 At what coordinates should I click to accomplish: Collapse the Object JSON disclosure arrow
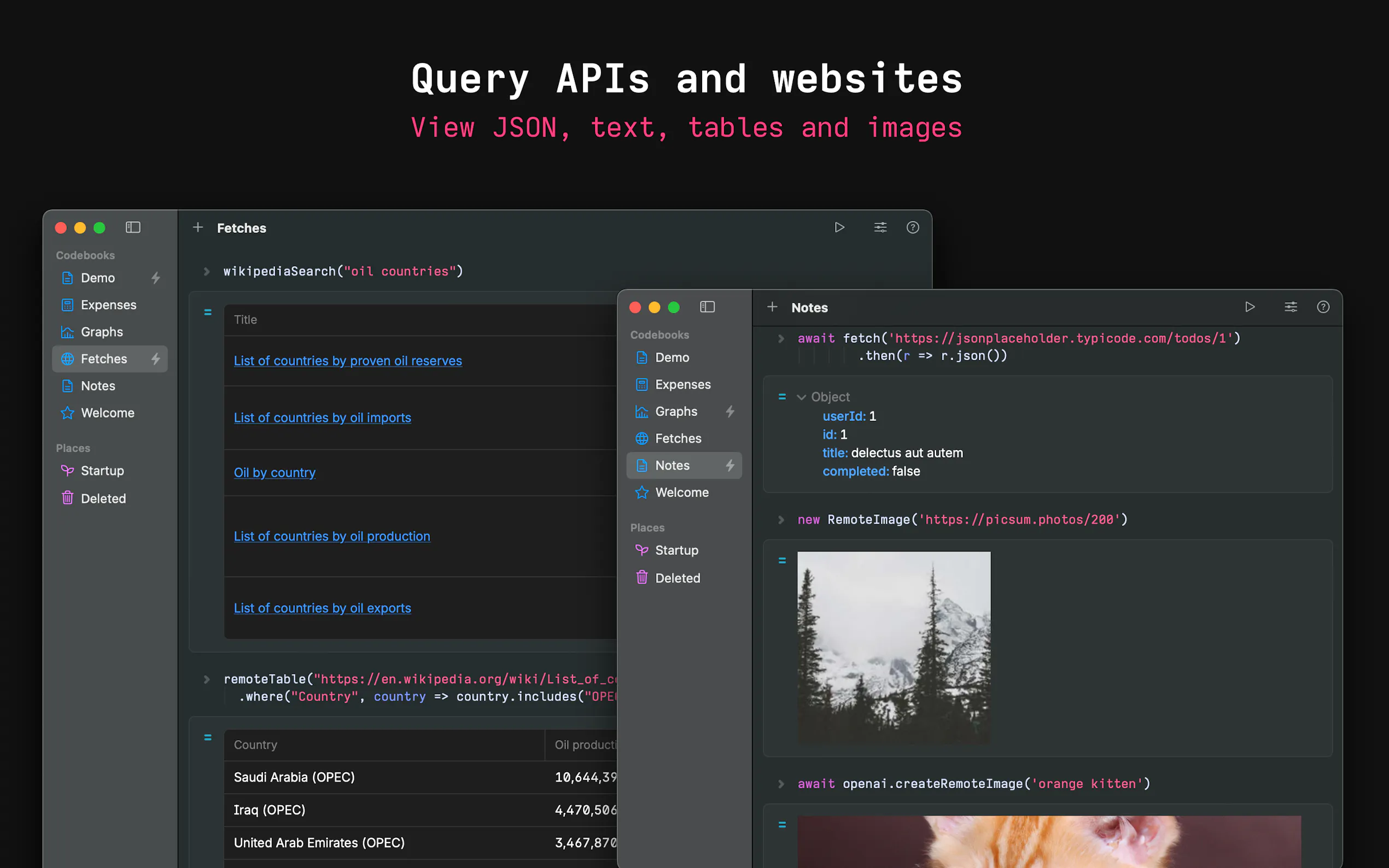pyautogui.click(x=801, y=397)
